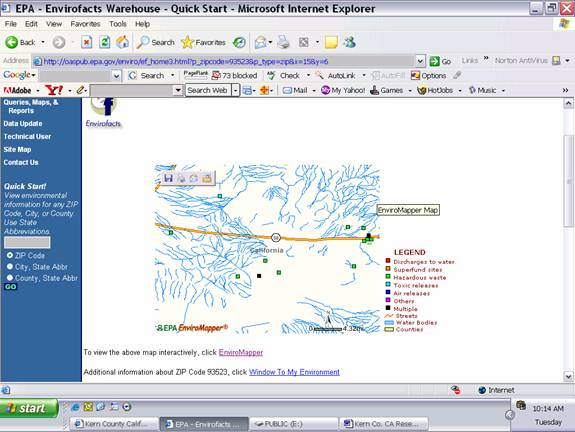The height and width of the screenshot is (432, 575).
Task: Click the EnviroMapper map image
Action: [267, 249]
